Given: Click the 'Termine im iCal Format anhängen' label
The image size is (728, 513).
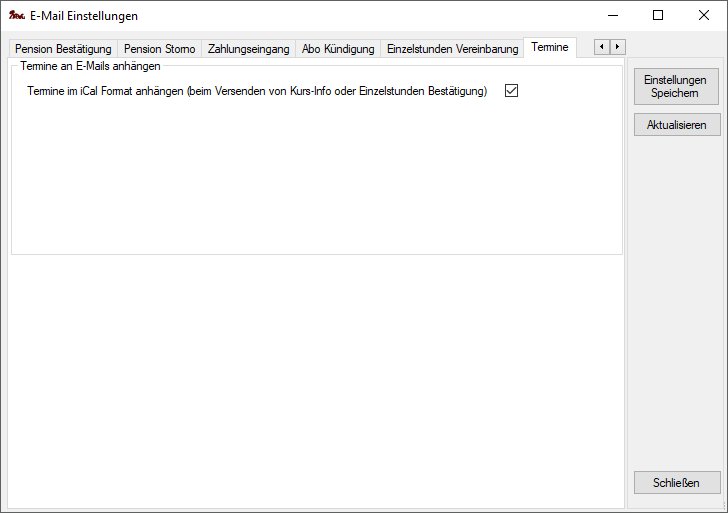Looking at the screenshot, I should point(257,91).
